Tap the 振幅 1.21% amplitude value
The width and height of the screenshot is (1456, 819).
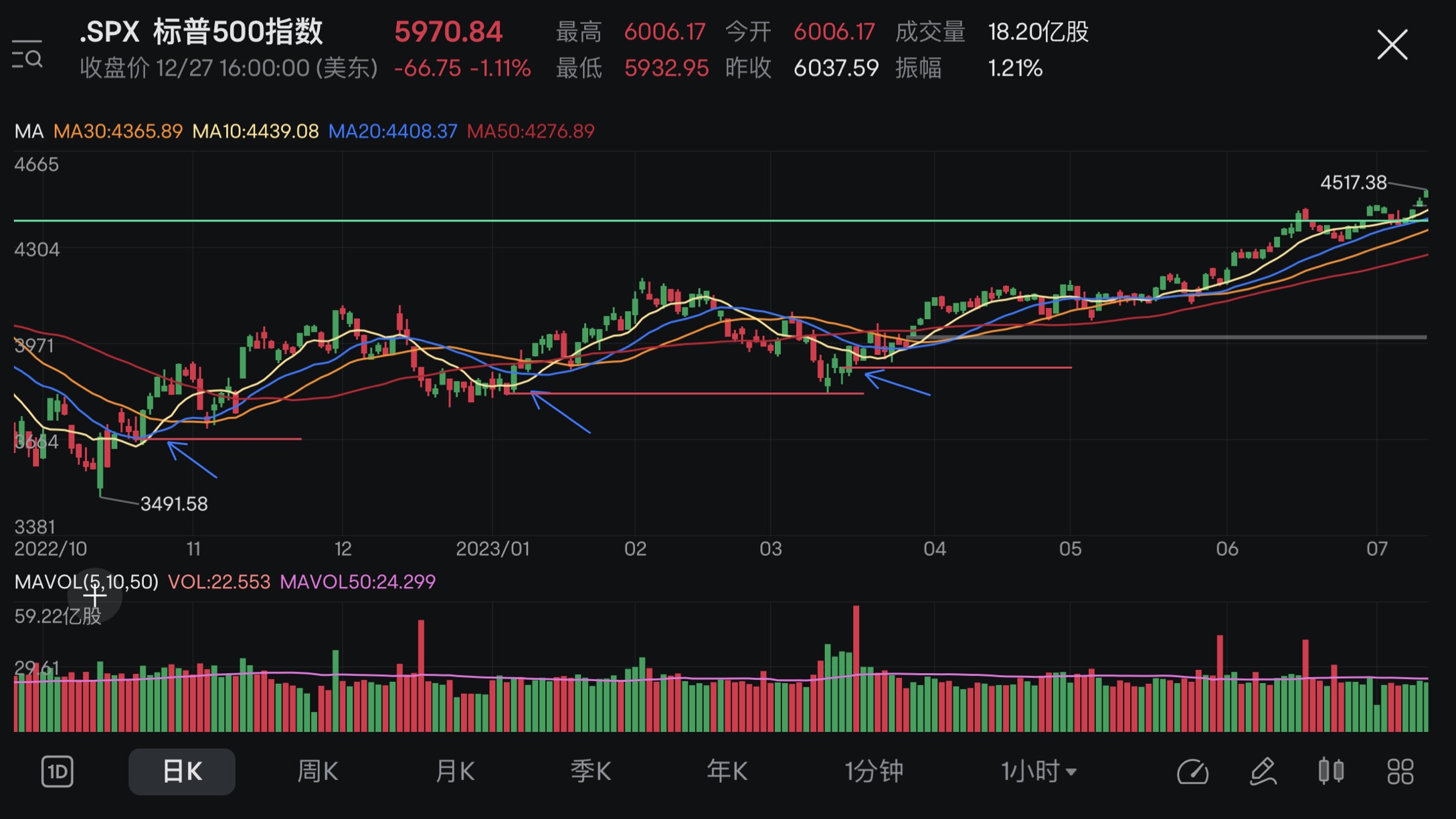click(x=968, y=68)
